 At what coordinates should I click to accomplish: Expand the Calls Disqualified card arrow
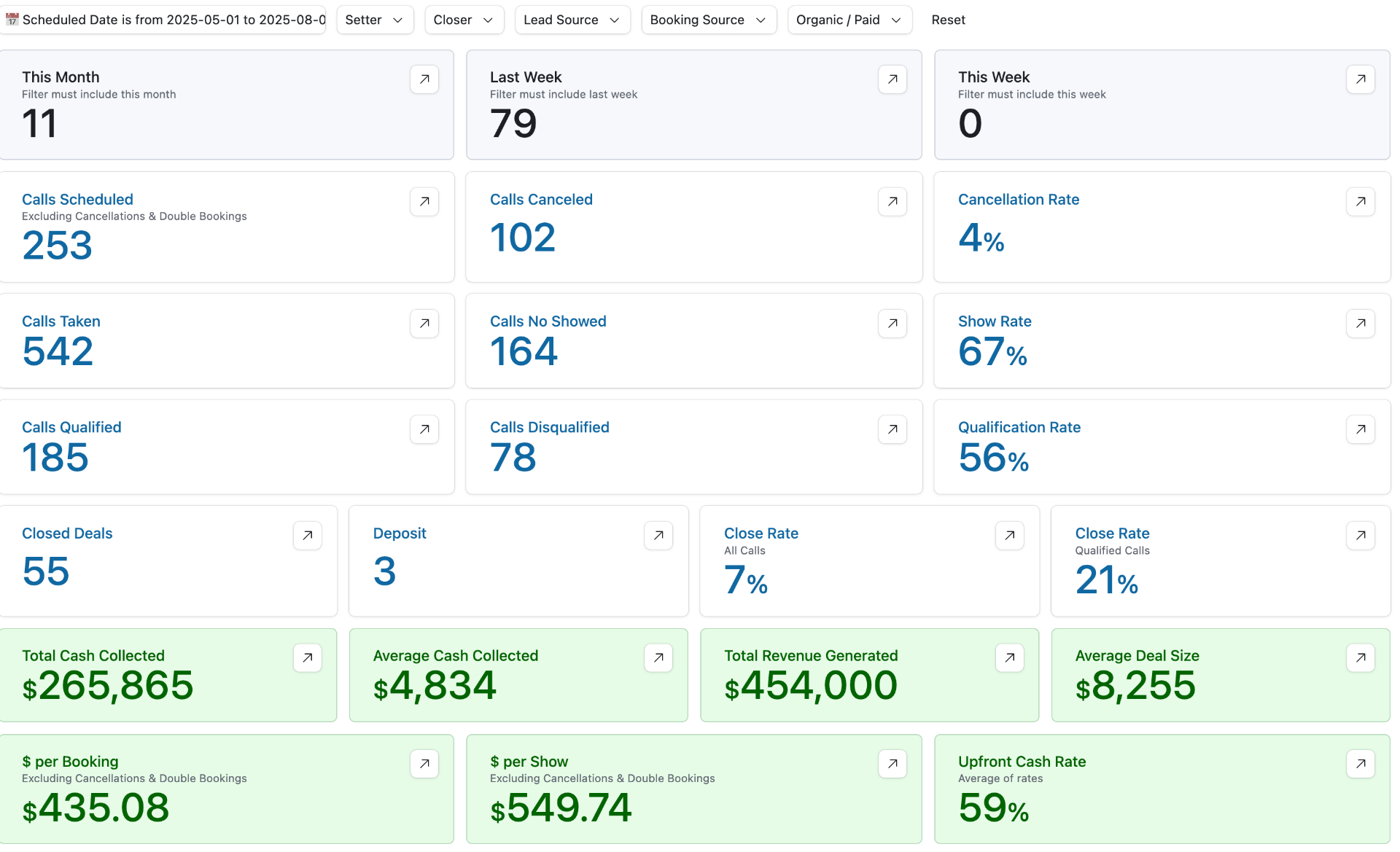[892, 430]
